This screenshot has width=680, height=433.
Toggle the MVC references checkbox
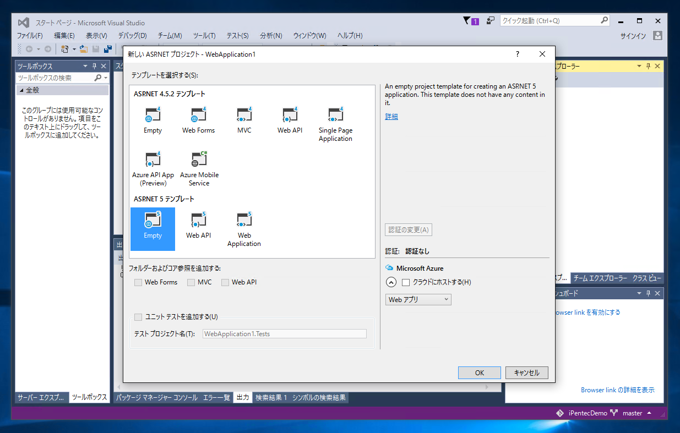tap(191, 282)
